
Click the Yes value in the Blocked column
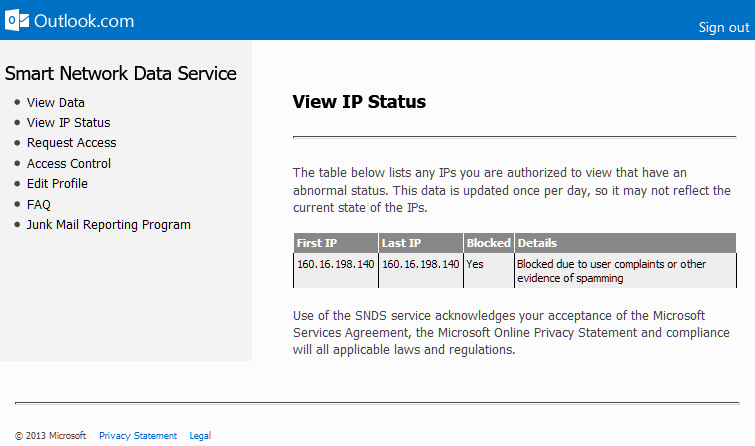[x=475, y=264]
